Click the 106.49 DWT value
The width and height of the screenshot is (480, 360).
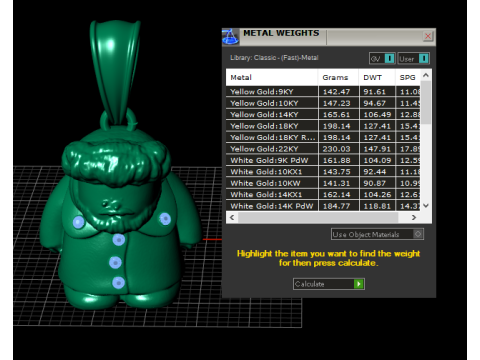(377, 115)
